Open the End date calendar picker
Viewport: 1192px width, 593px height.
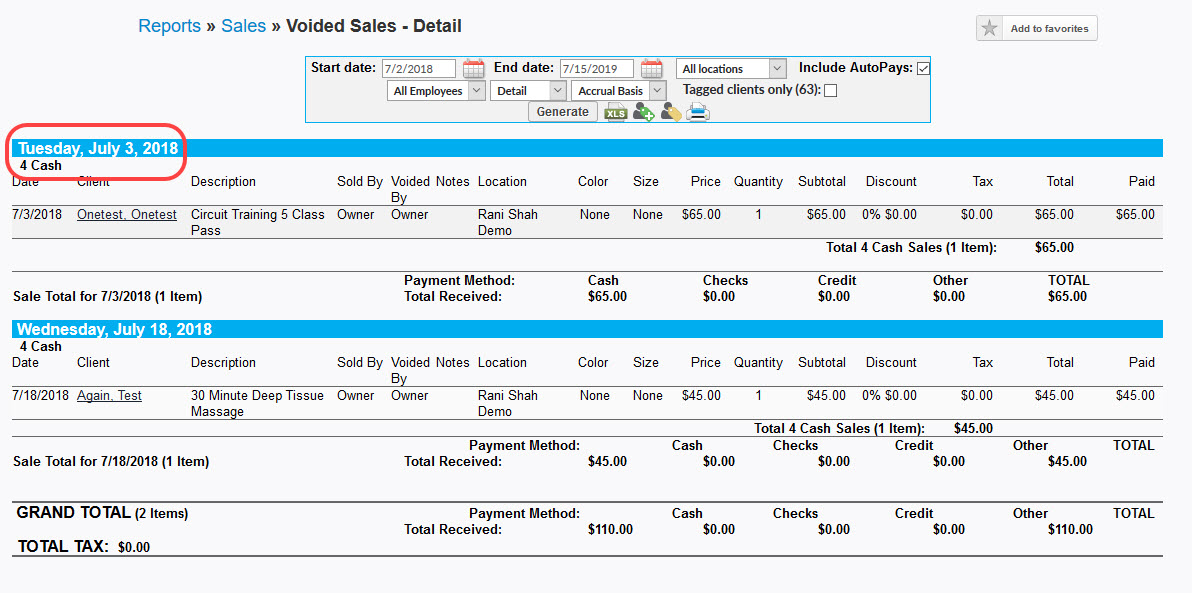(x=651, y=69)
